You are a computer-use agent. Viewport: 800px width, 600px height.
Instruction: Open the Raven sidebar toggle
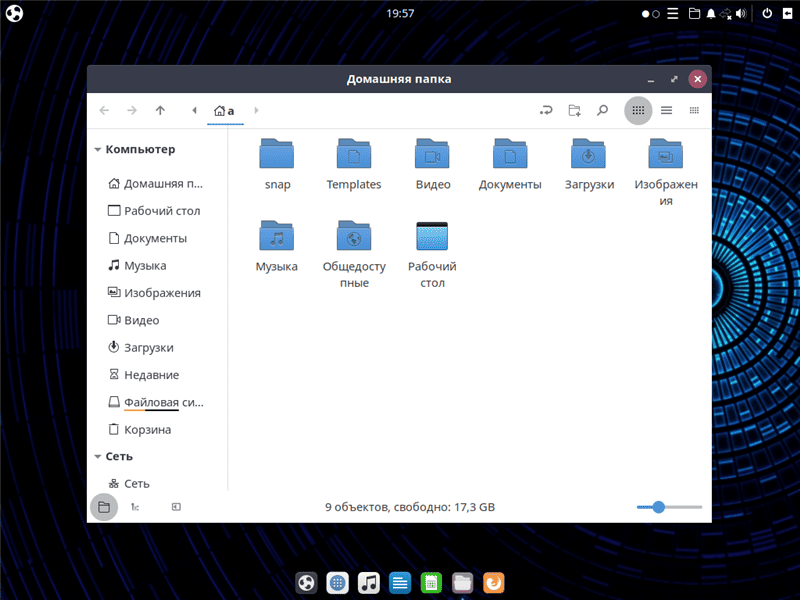[x=787, y=13]
